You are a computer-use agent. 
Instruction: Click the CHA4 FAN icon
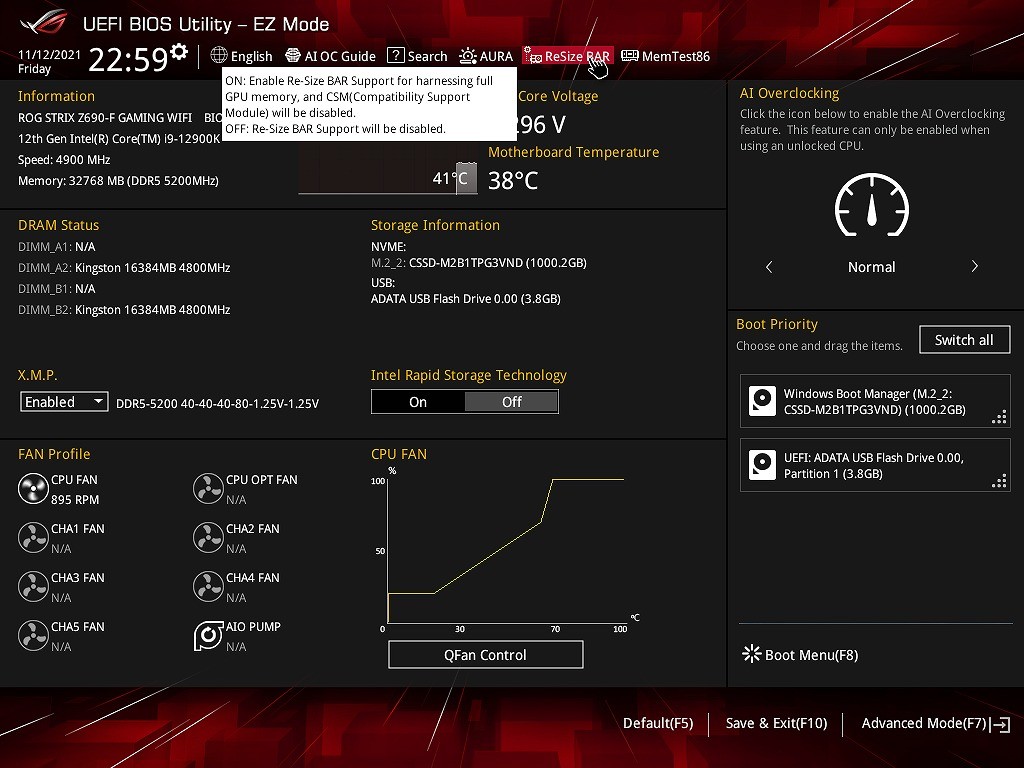(x=208, y=586)
